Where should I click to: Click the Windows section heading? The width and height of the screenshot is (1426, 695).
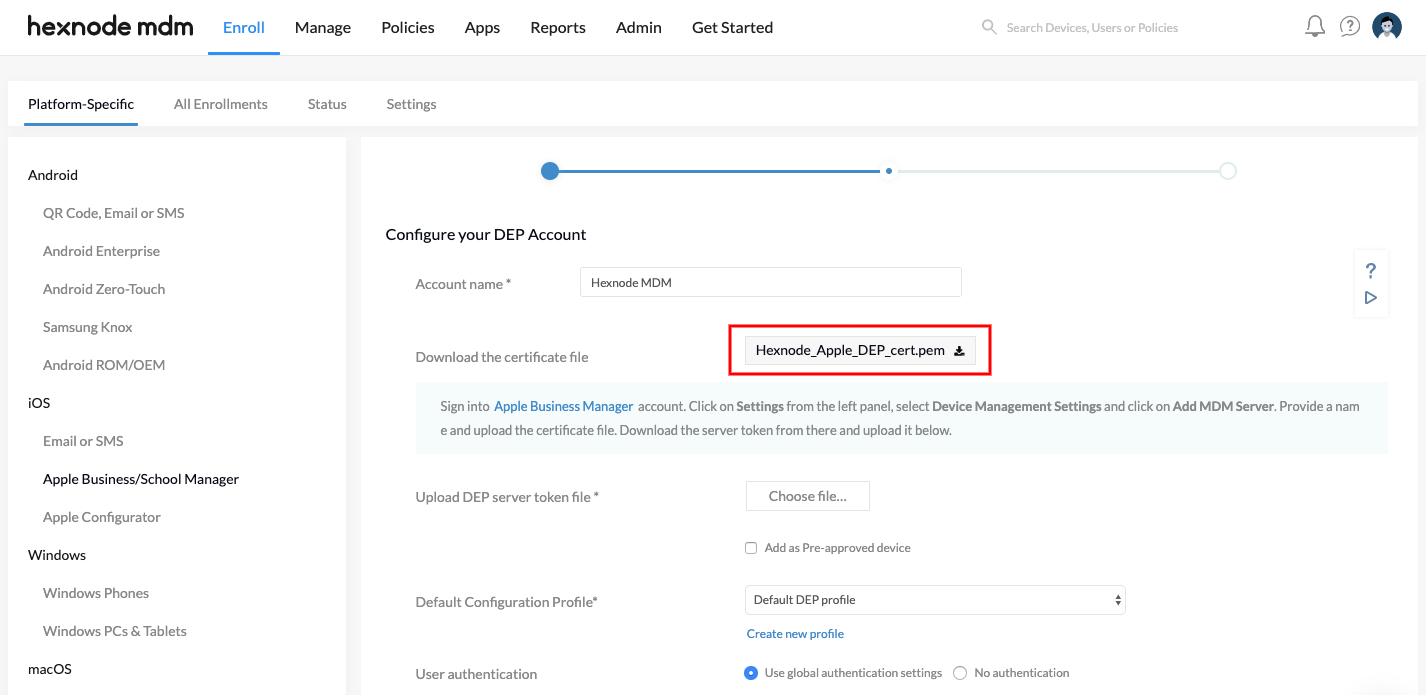[57, 555]
